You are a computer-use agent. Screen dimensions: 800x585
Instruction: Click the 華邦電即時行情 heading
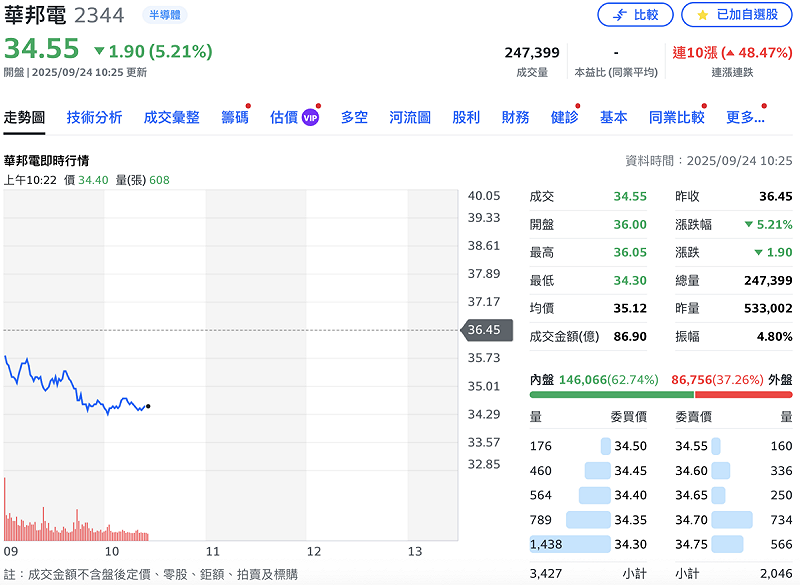pos(46,161)
